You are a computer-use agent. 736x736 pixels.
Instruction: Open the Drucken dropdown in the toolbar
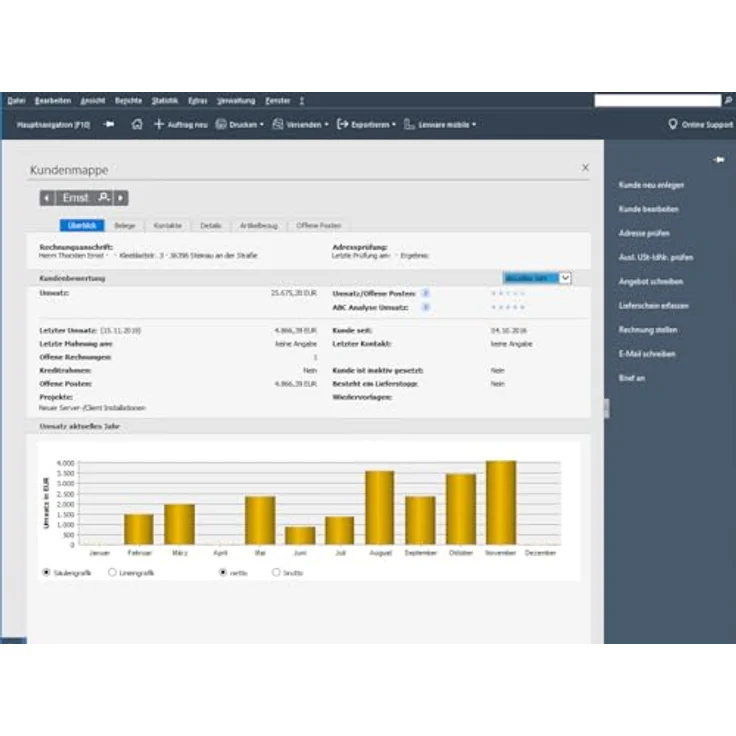click(x=240, y=125)
